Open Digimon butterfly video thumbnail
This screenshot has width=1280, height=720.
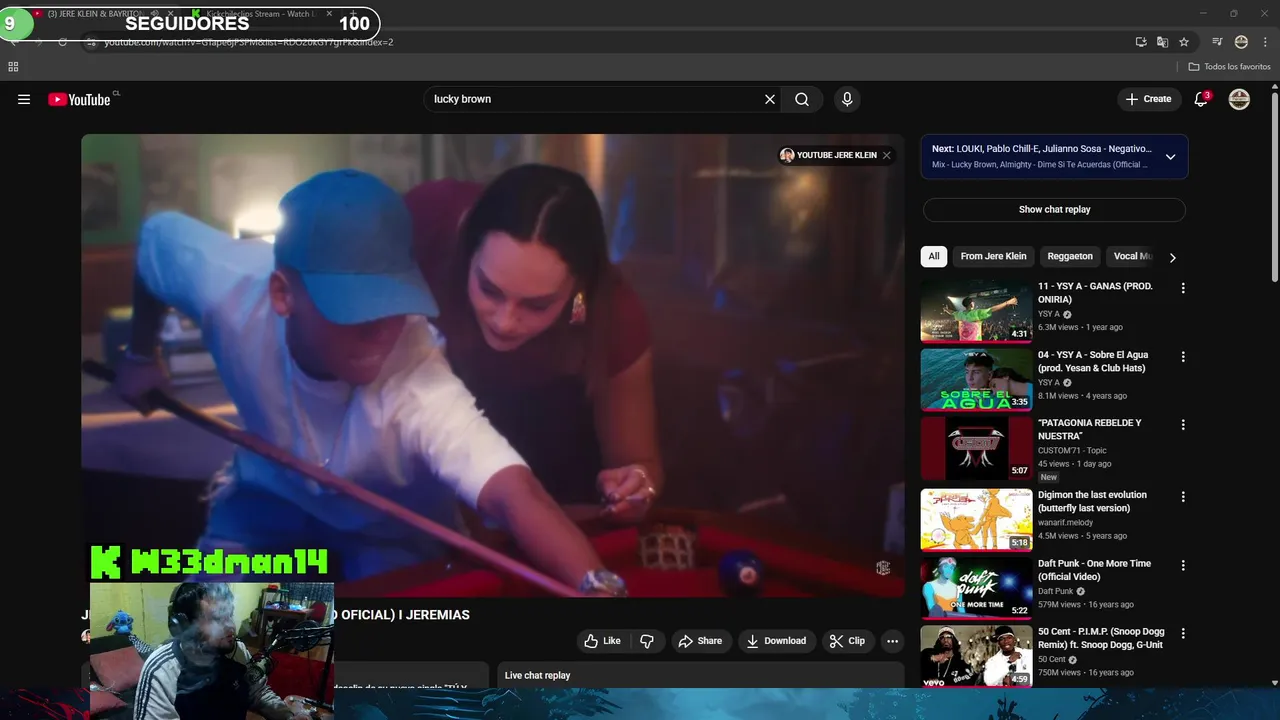[x=976, y=519]
